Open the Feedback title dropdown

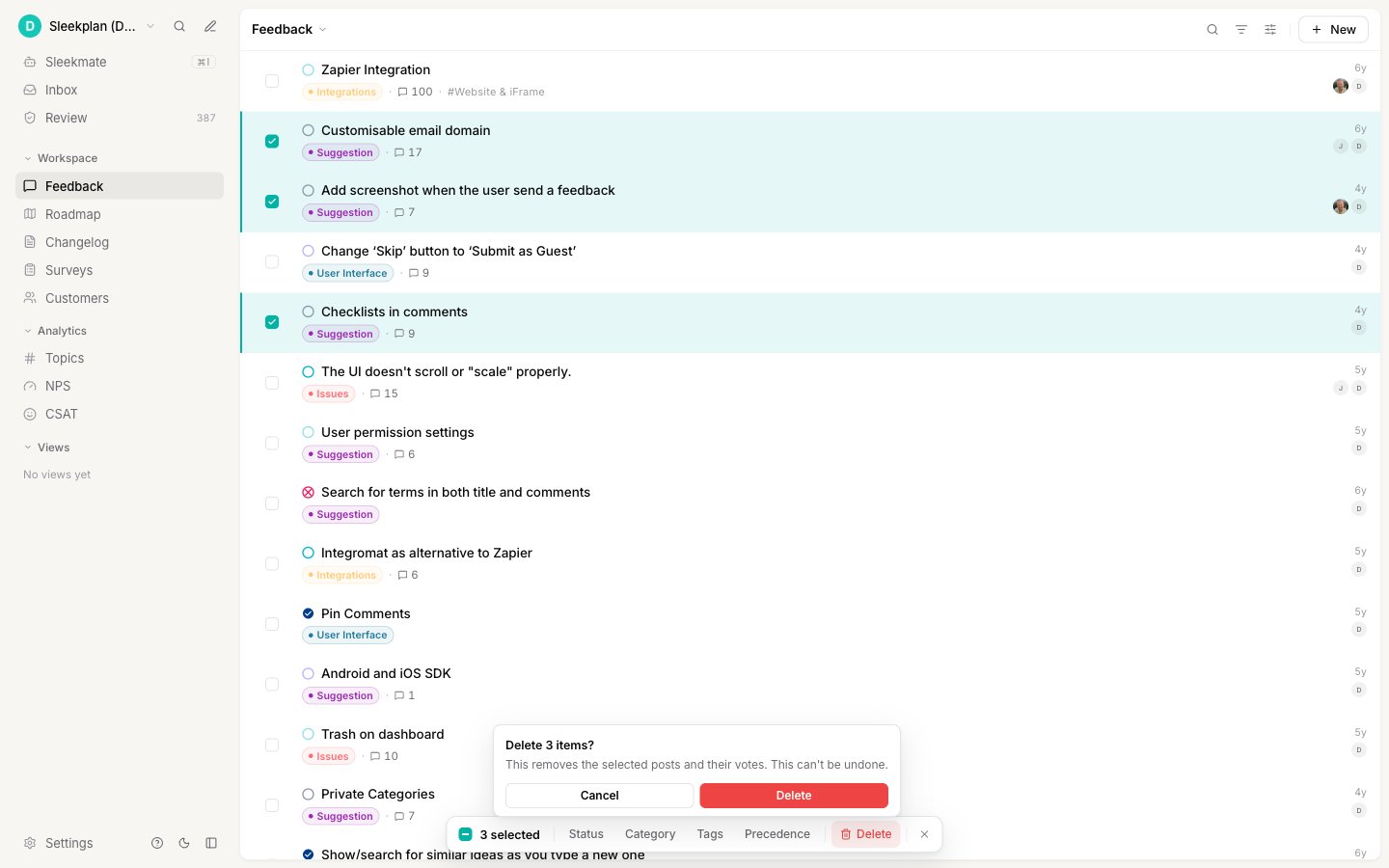point(289,30)
